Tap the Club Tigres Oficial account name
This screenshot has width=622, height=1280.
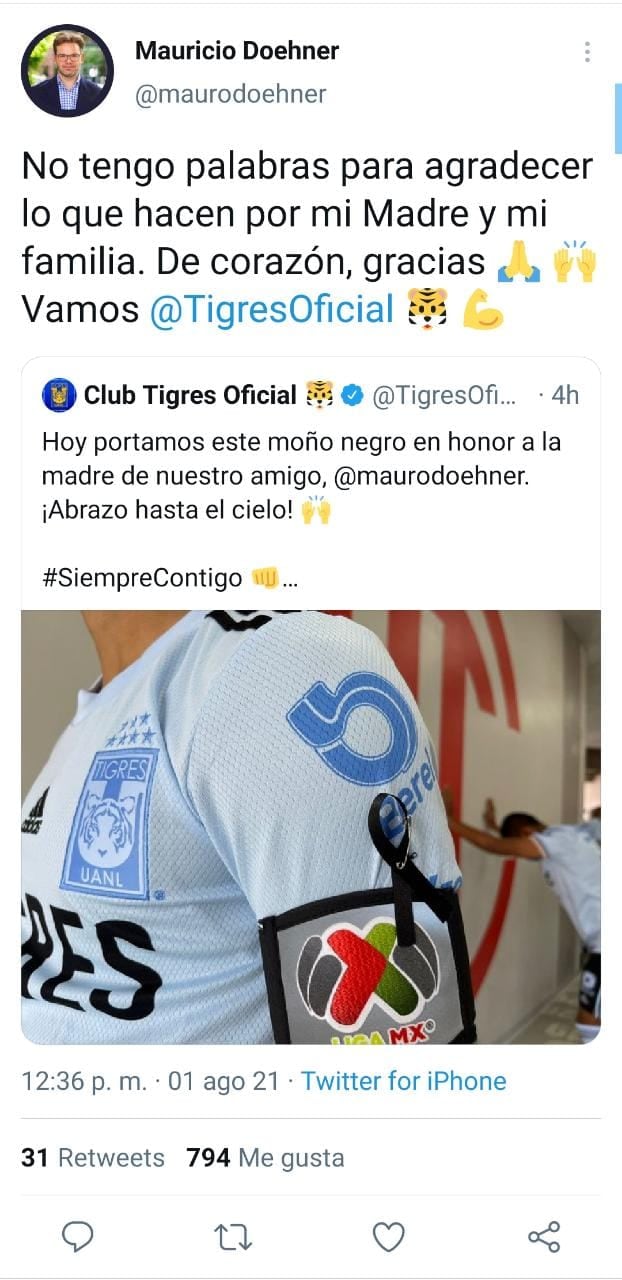click(190, 395)
